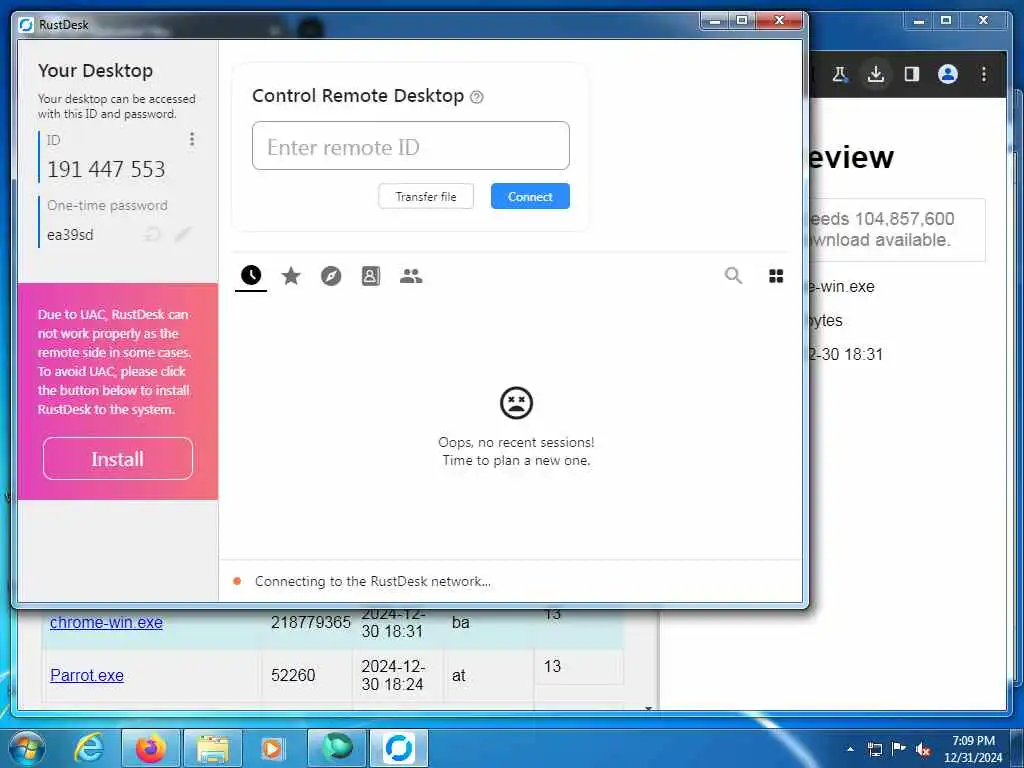This screenshot has width=1024, height=768.
Task: Open Chrome downloads icon in the browser toolbar
Action: 876,74
